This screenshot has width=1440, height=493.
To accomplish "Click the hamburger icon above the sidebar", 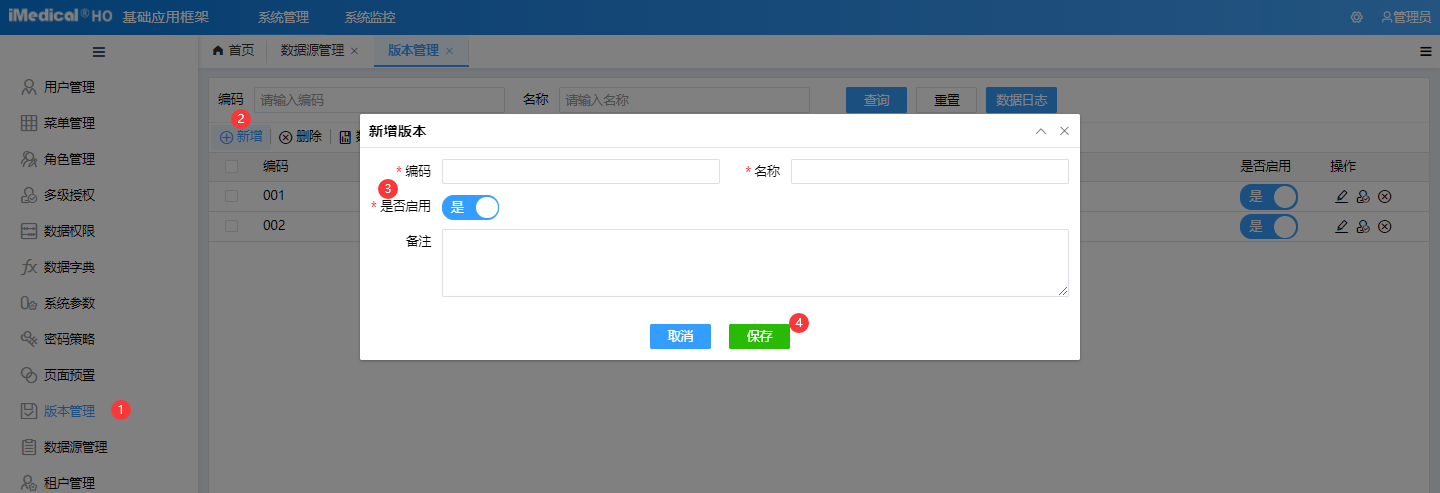I will [99, 52].
